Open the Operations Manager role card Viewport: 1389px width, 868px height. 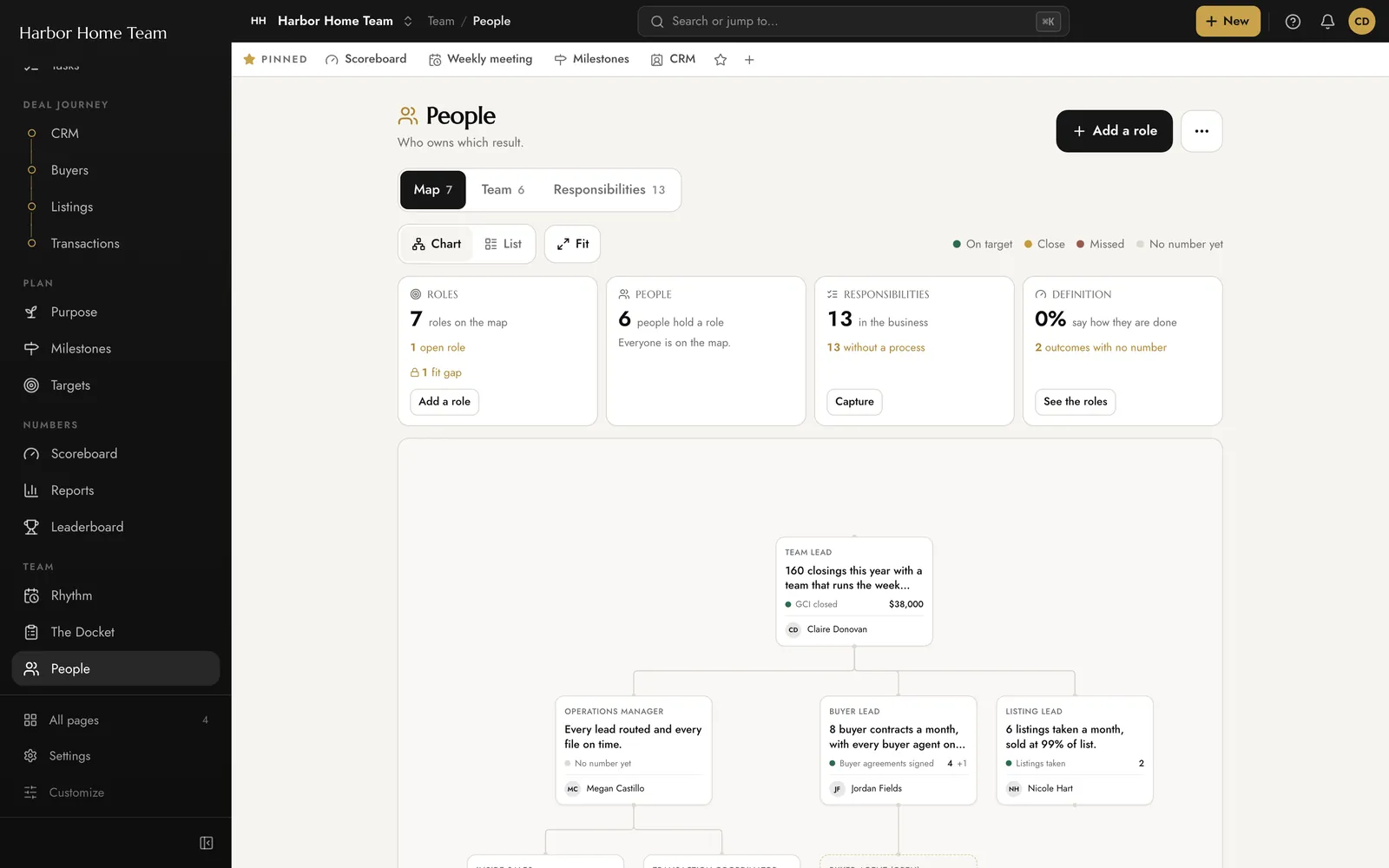634,750
